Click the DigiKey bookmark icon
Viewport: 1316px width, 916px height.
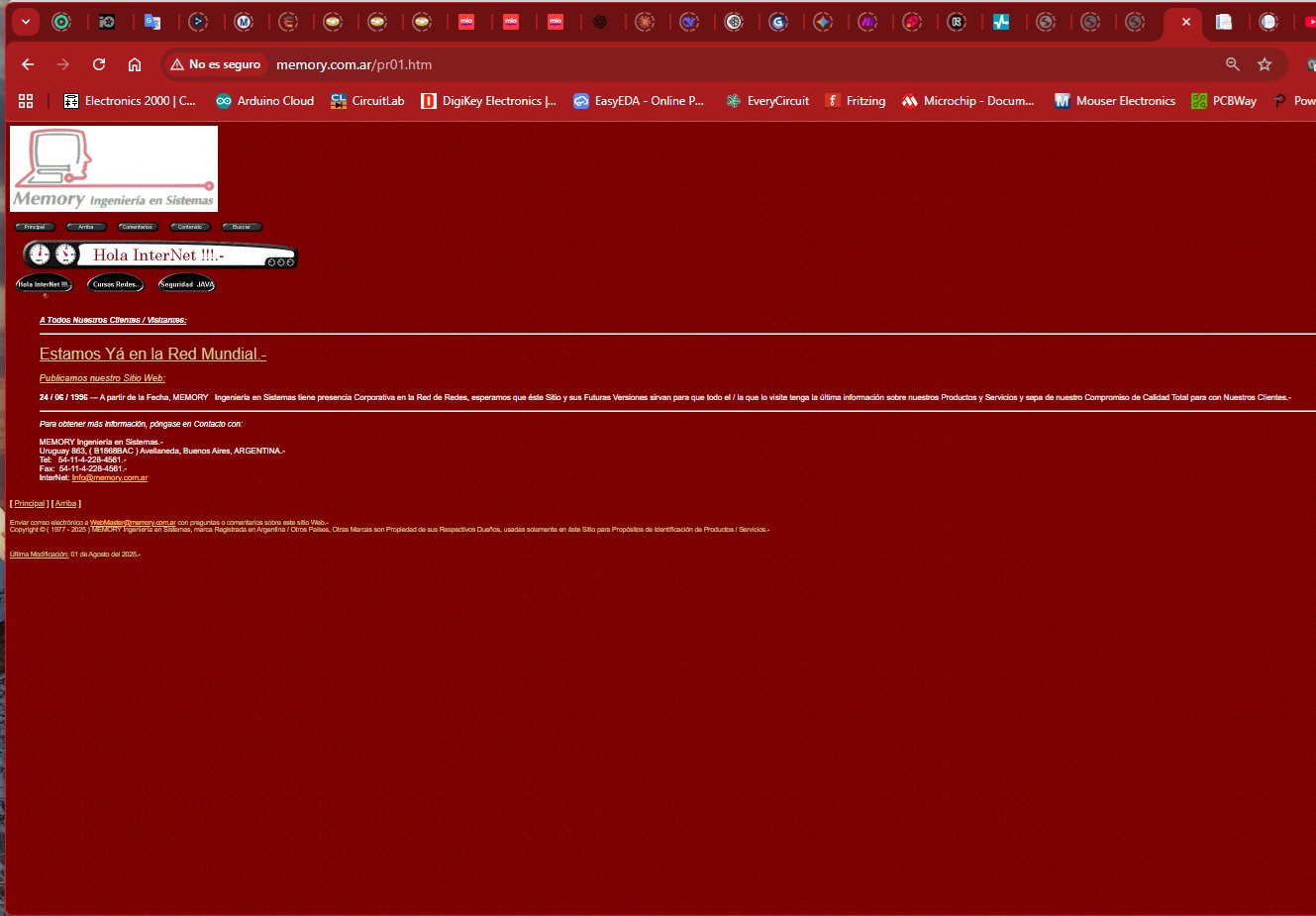(429, 100)
